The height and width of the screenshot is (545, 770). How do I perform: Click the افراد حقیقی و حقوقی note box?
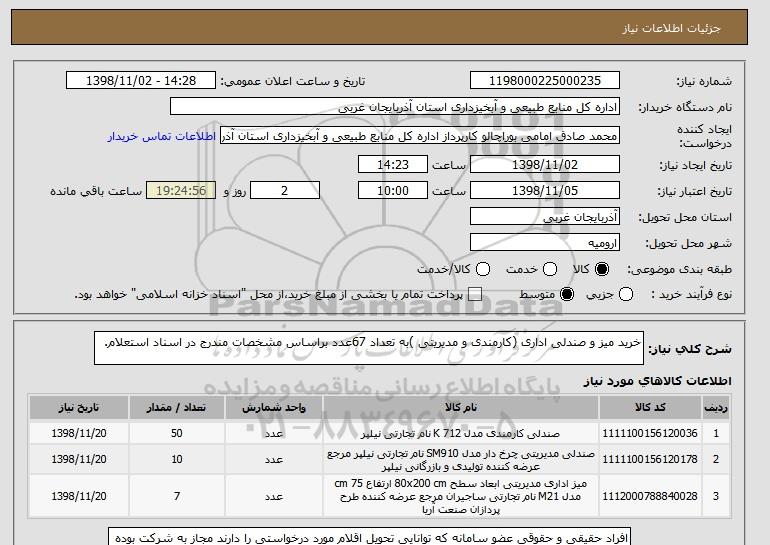[x=369, y=537]
